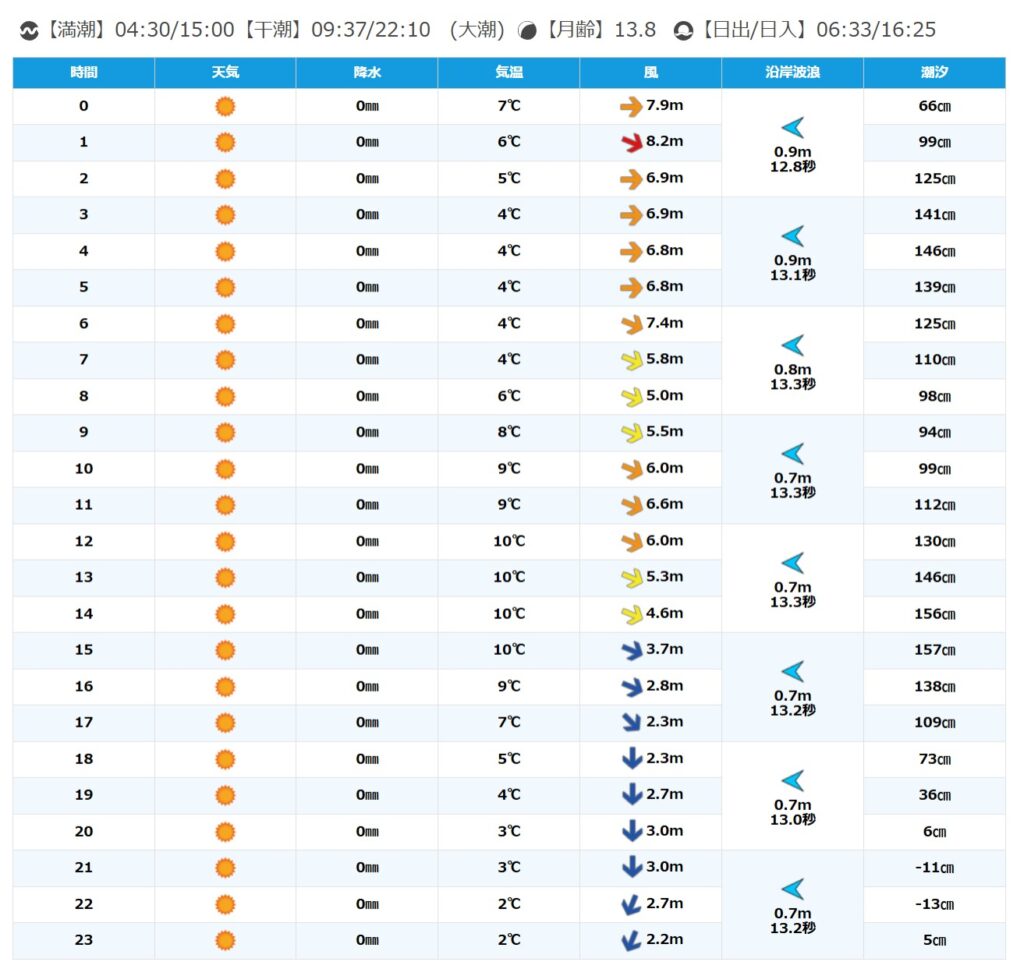Screen dimensions: 1024x969
Task: Select the 天気 column header
Action: pyautogui.click(x=225, y=73)
